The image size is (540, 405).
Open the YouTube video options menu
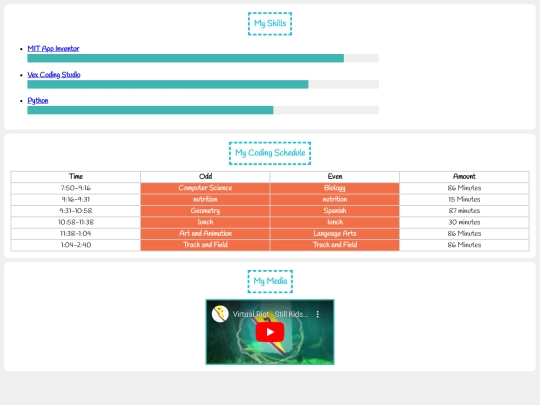pyautogui.click(x=318, y=314)
